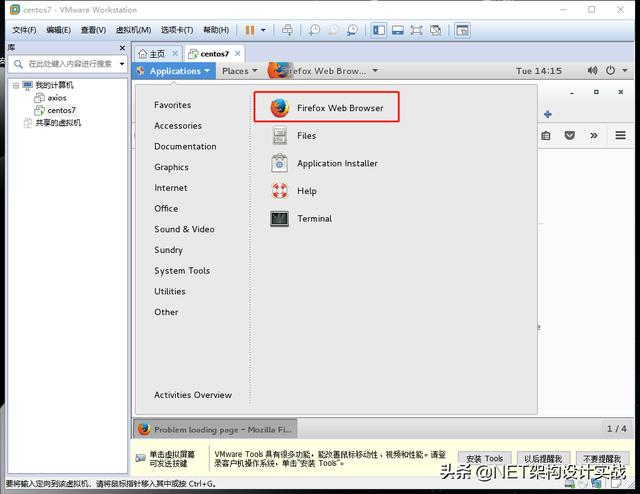640x494 pixels.
Task: Click the Applications menu button
Action: pos(174,71)
